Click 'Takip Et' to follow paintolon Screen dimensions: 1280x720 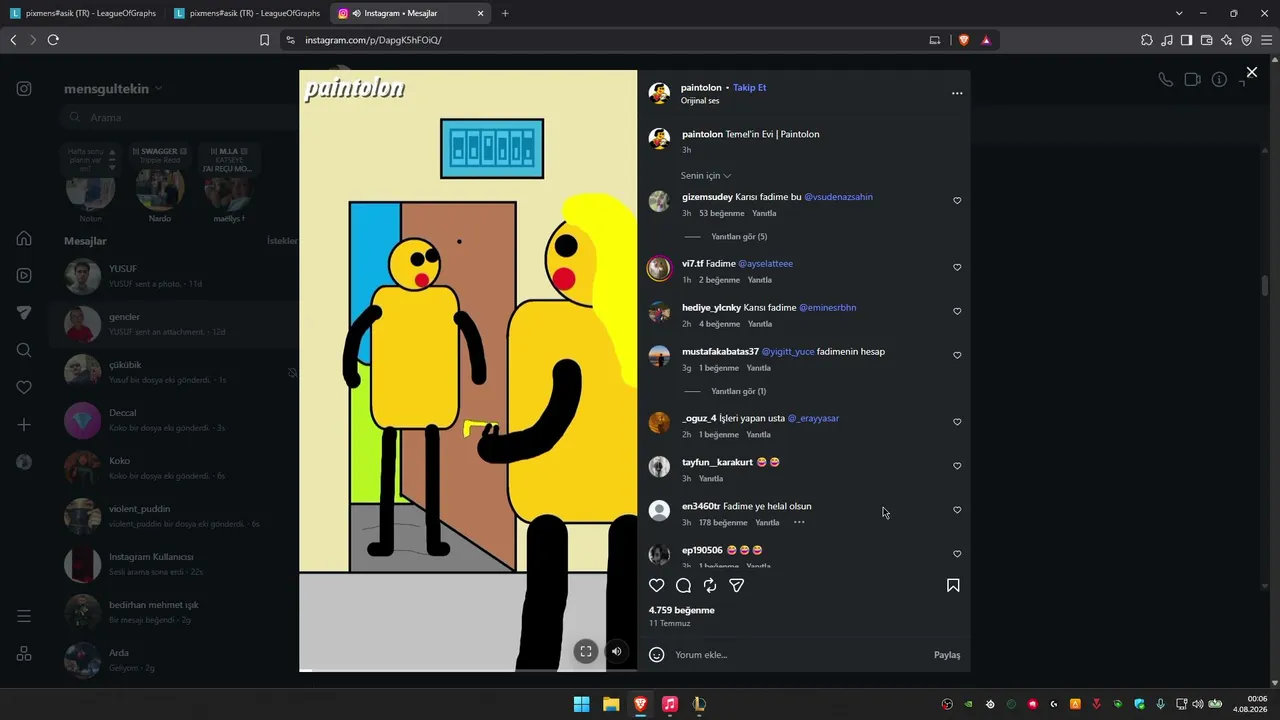click(x=749, y=88)
